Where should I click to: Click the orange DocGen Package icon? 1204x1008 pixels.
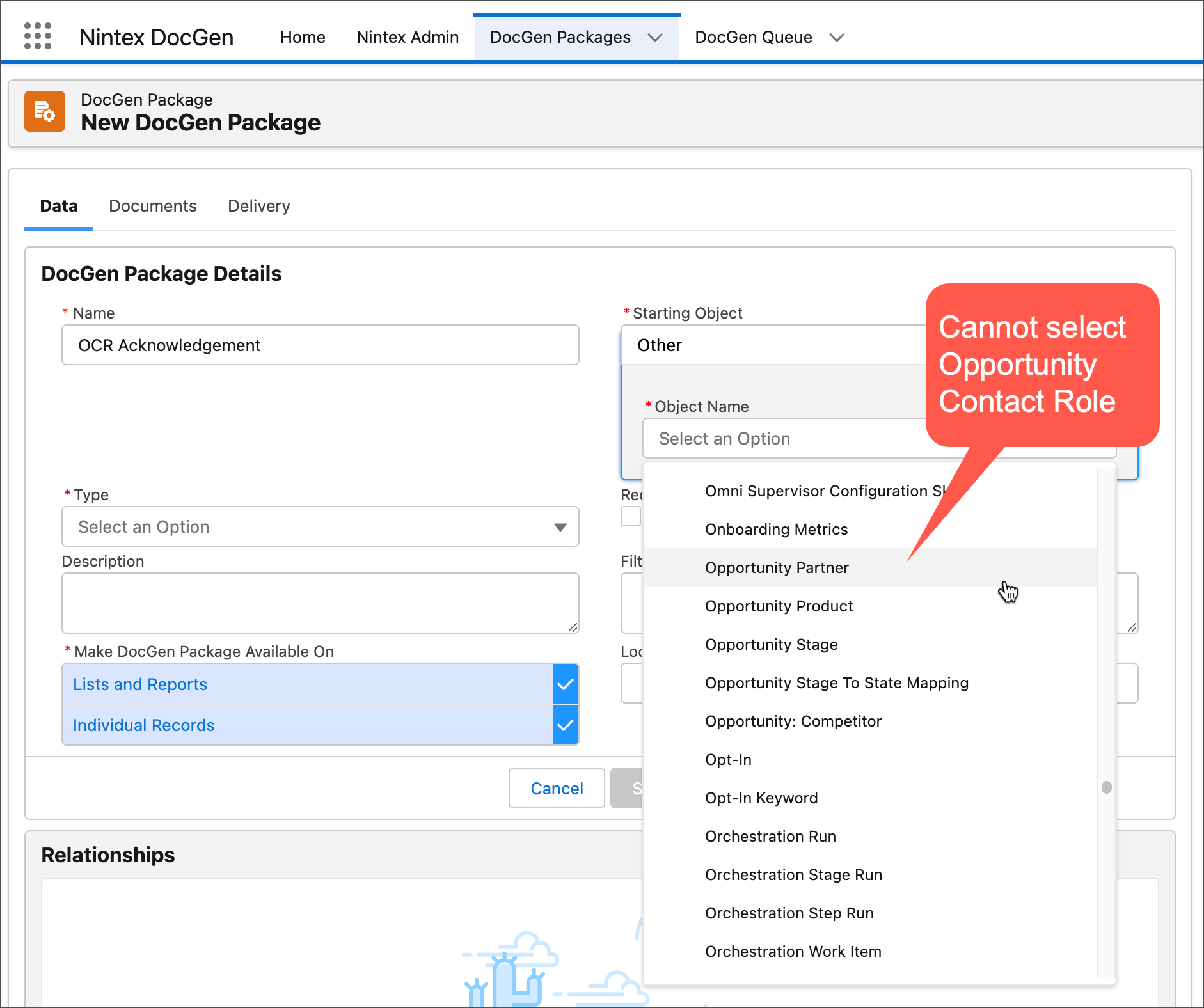(x=45, y=111)
